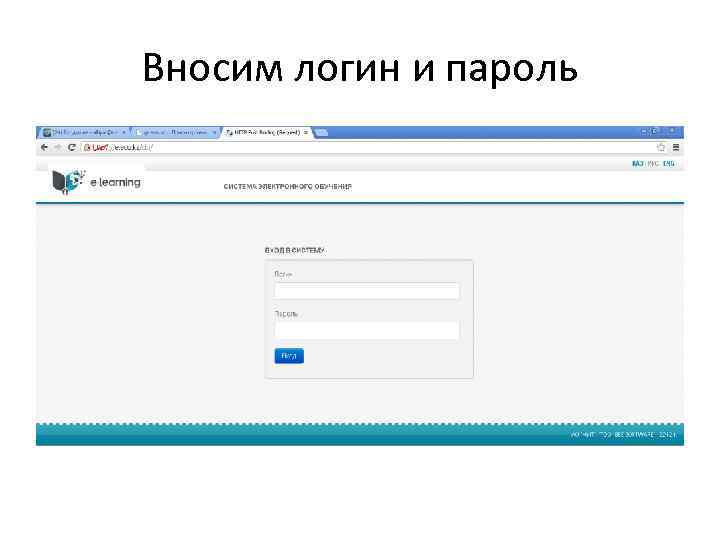The width and height of the screenshot is (720, 540).
Task: Click the blue Вход login button
Action: [289, 356]
